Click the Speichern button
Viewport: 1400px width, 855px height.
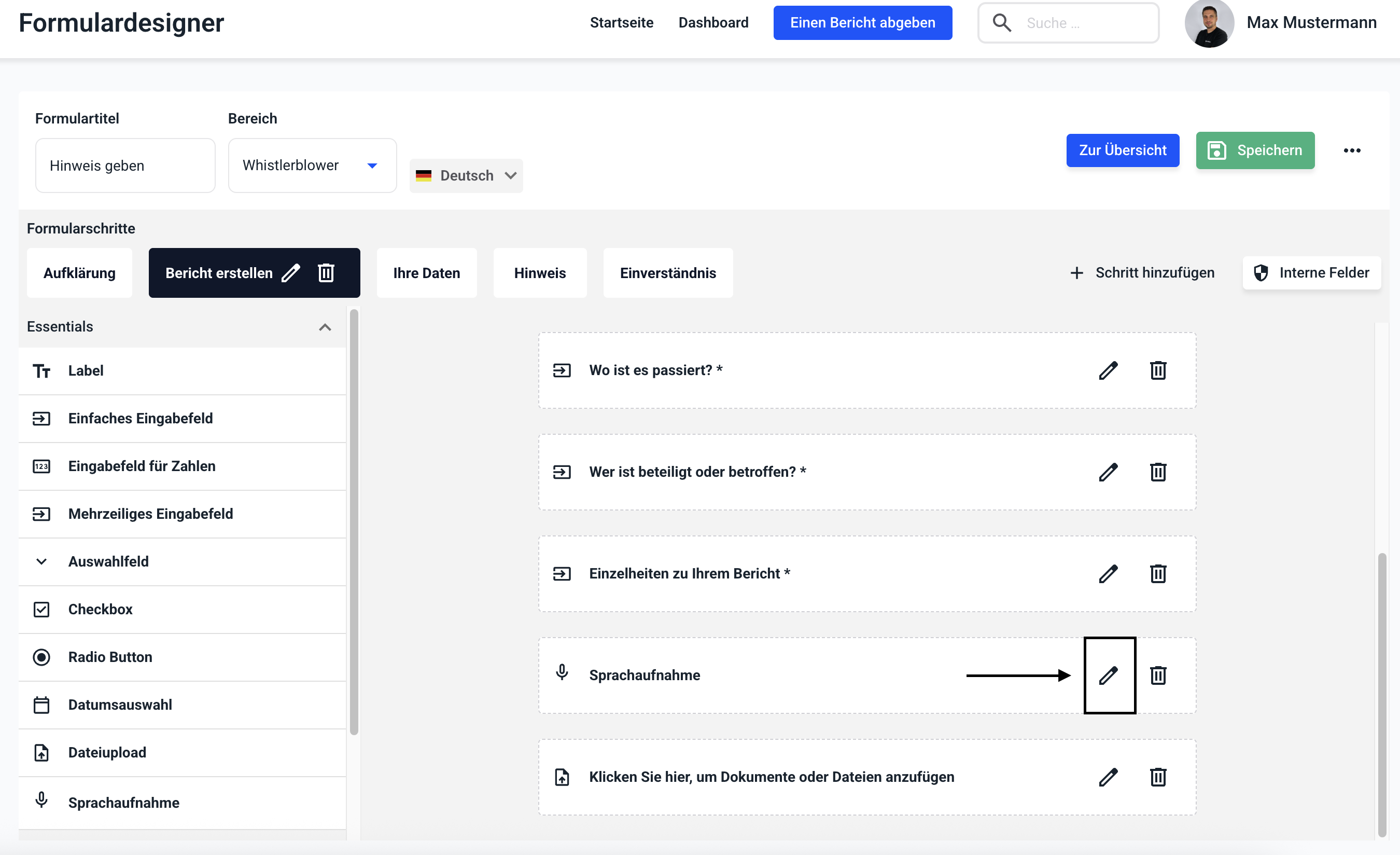pyautogui.click(x=1254, y=150)
